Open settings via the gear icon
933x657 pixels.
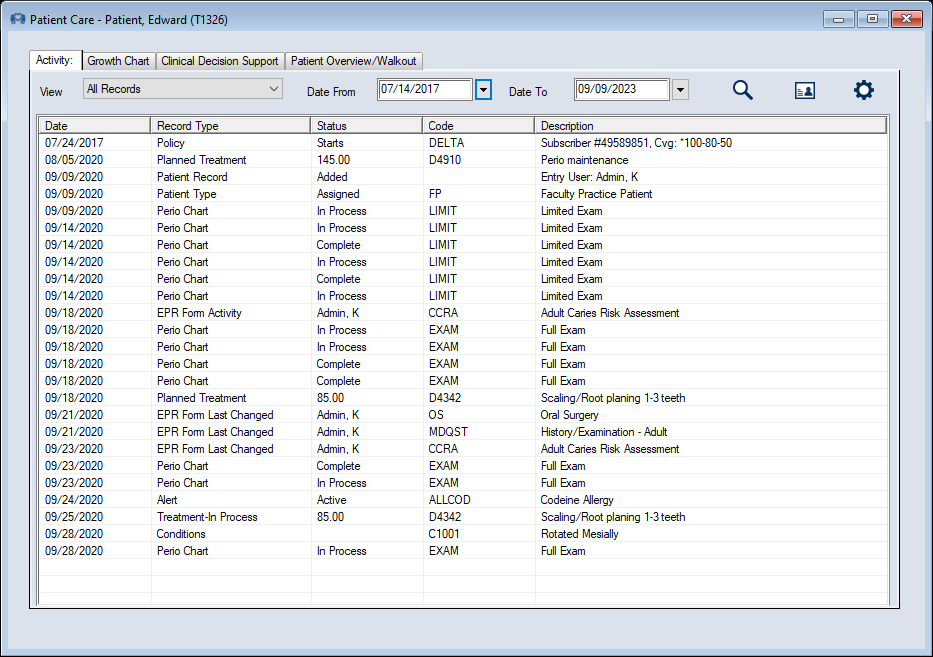pyautogui.click(x=863, y=90)
